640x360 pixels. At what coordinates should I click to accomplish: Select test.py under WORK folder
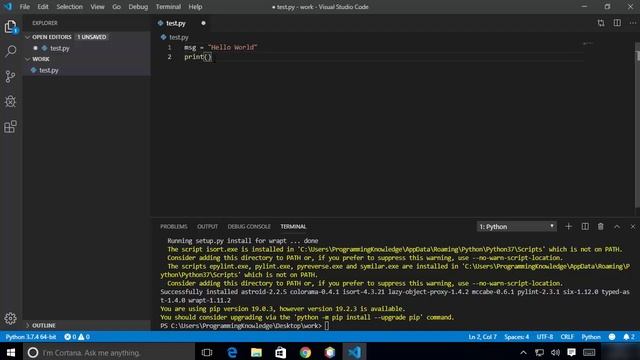click(49, 70)
